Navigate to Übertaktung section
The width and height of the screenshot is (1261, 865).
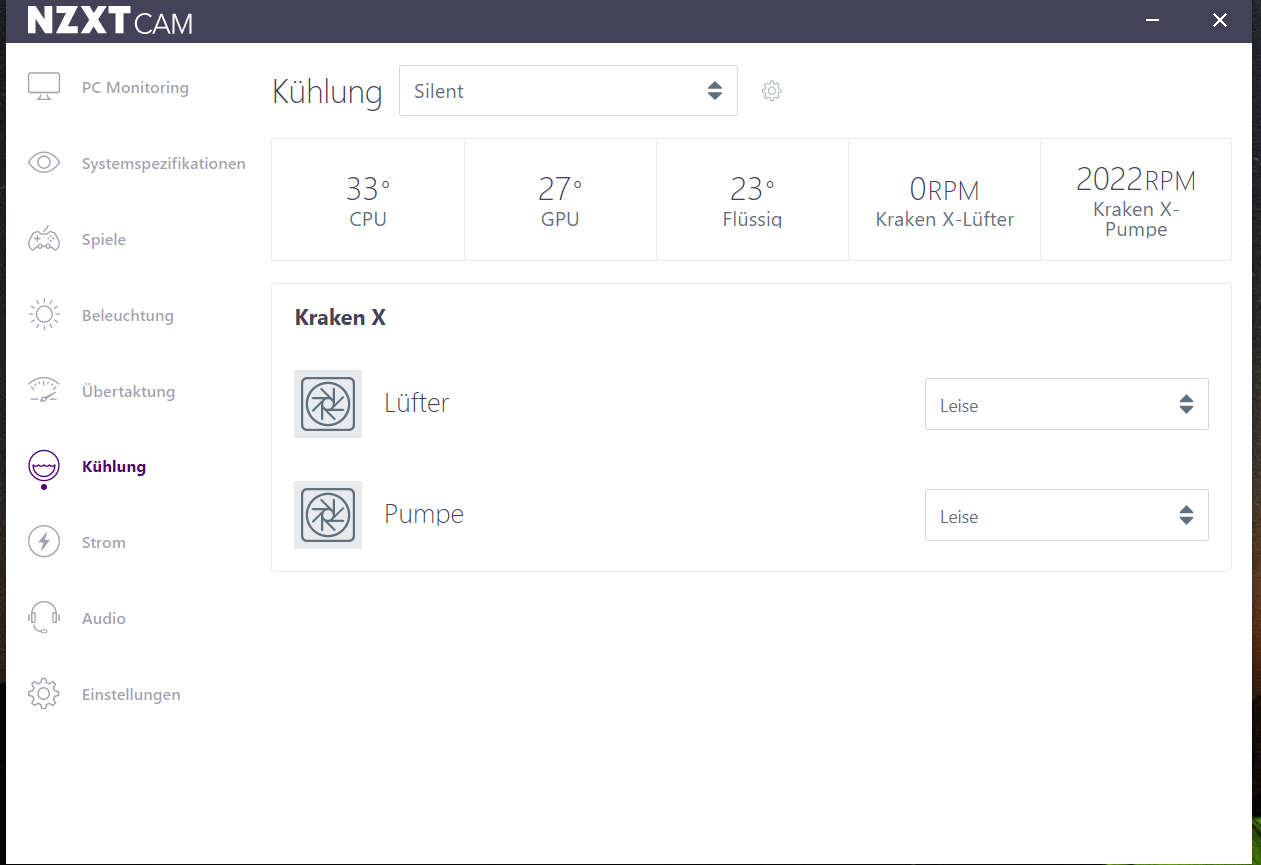coord(128,391)
